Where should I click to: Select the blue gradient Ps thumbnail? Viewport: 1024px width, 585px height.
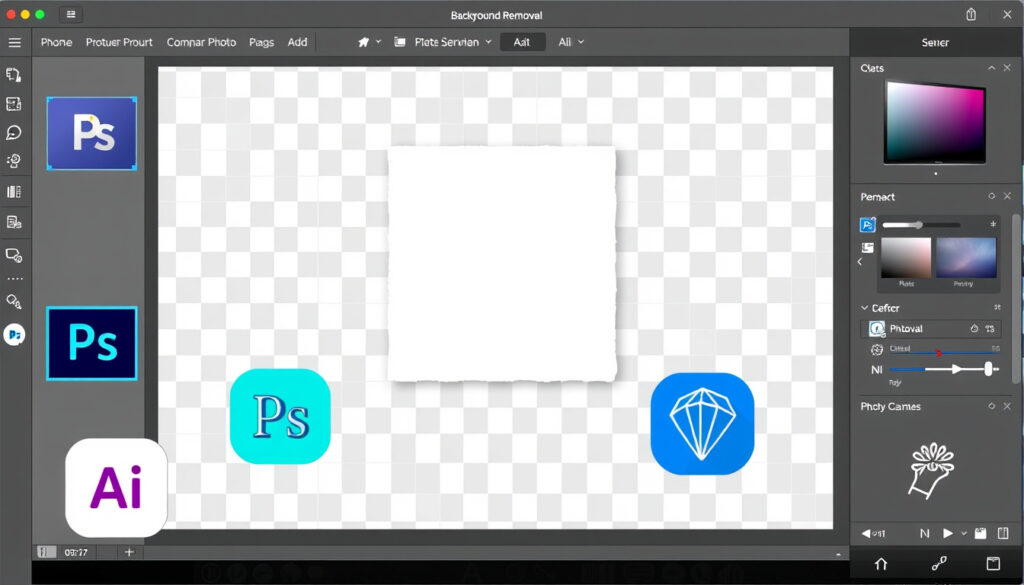click(x=92, y=133)
